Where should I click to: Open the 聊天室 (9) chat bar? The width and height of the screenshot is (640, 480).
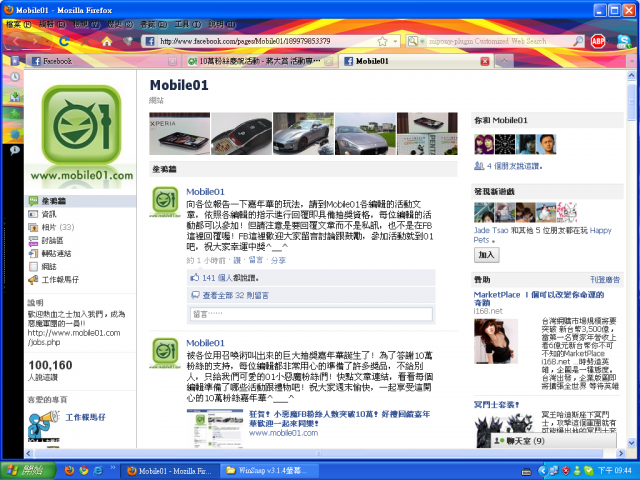click(553, 441)
